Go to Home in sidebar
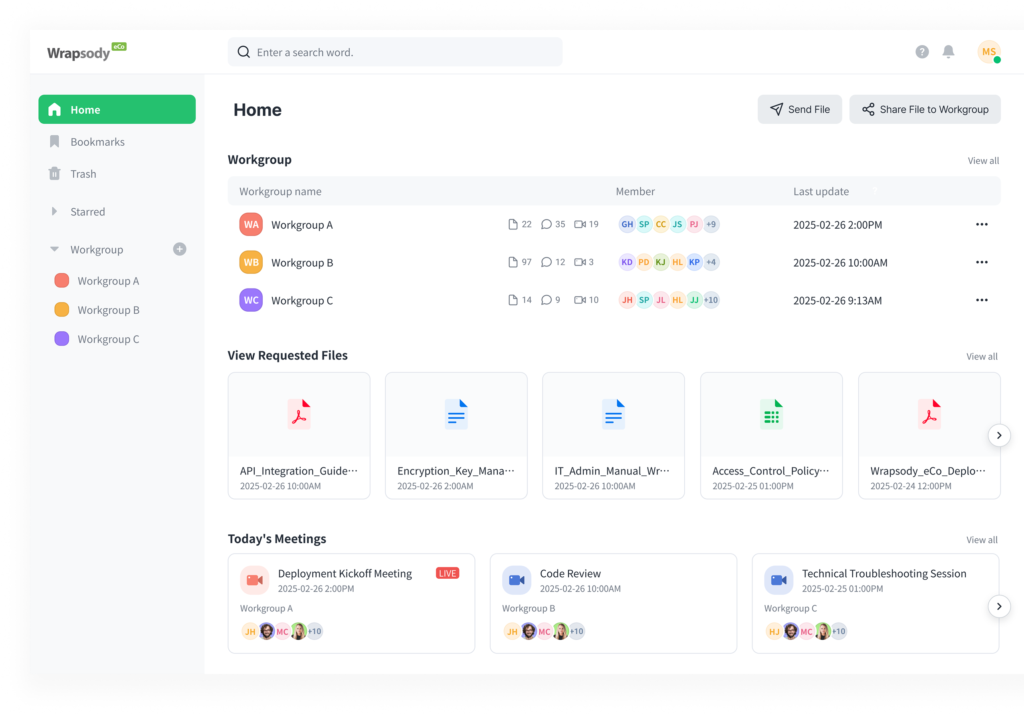 [x=117, y=109]
